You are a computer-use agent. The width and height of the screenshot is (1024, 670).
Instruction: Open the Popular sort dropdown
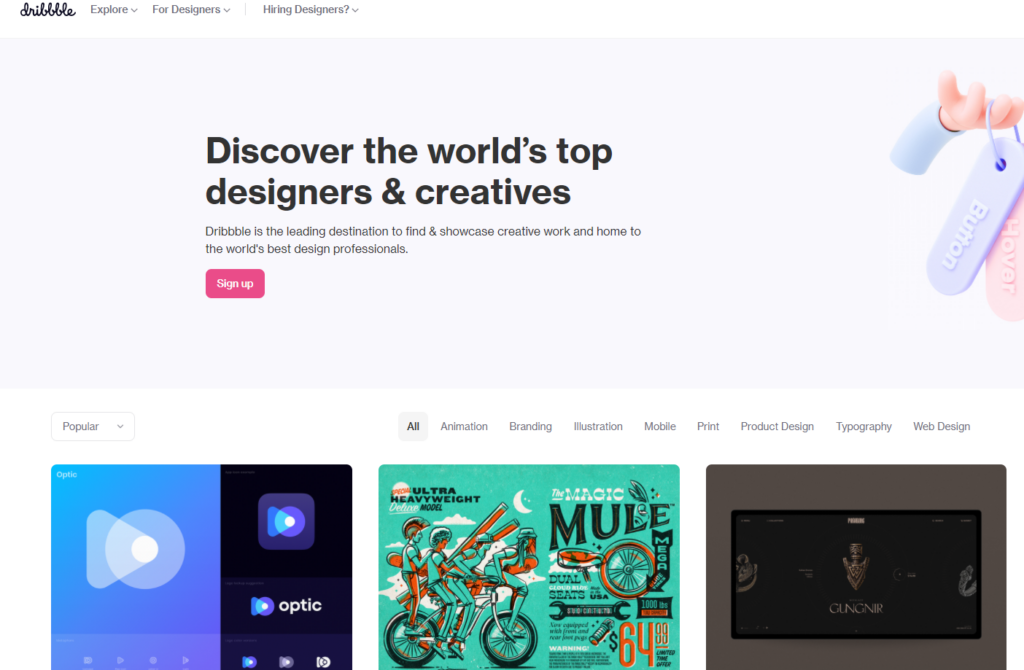coord(93,426)
